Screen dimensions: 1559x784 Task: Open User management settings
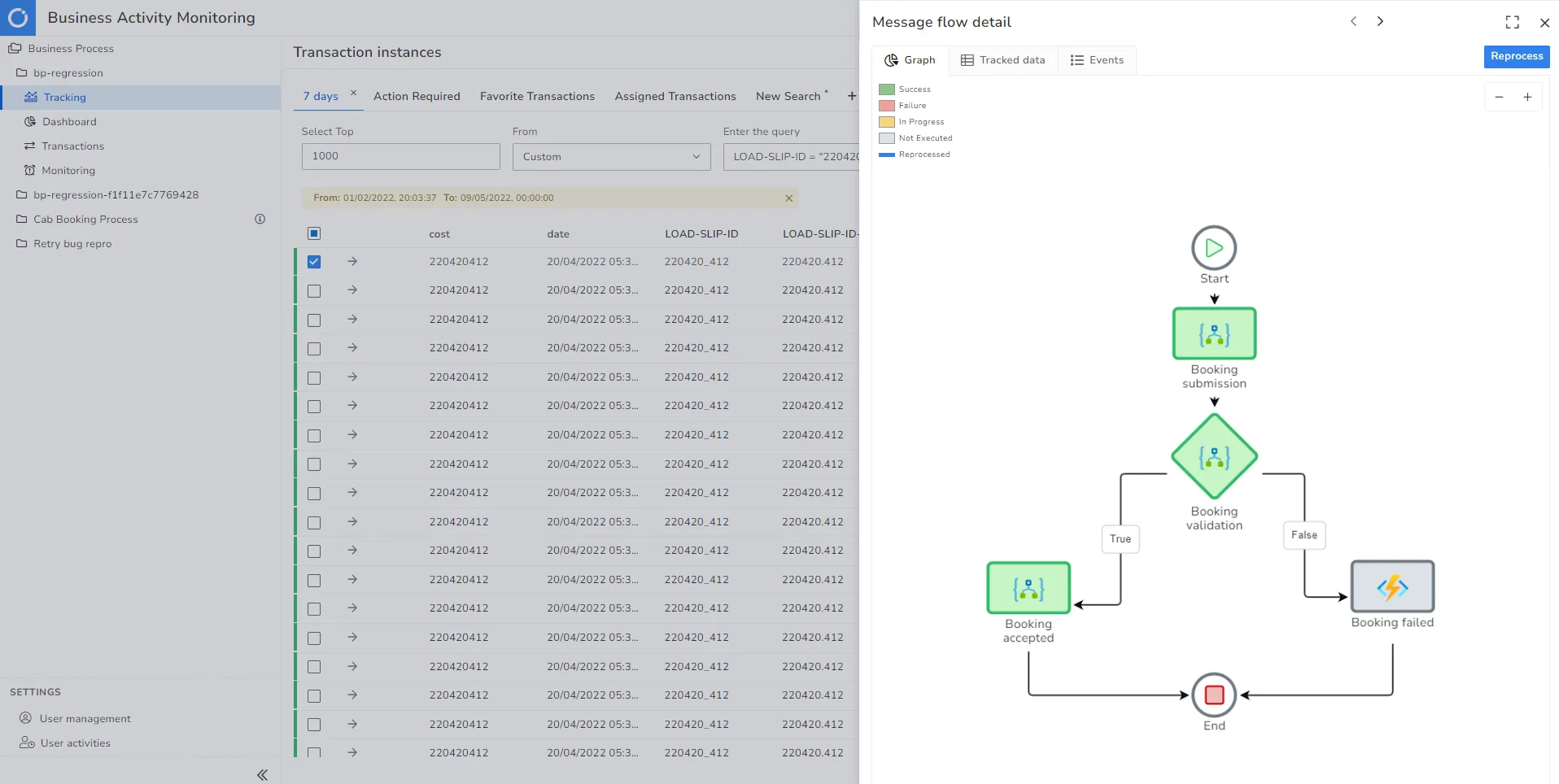click(x=85, y=719)
